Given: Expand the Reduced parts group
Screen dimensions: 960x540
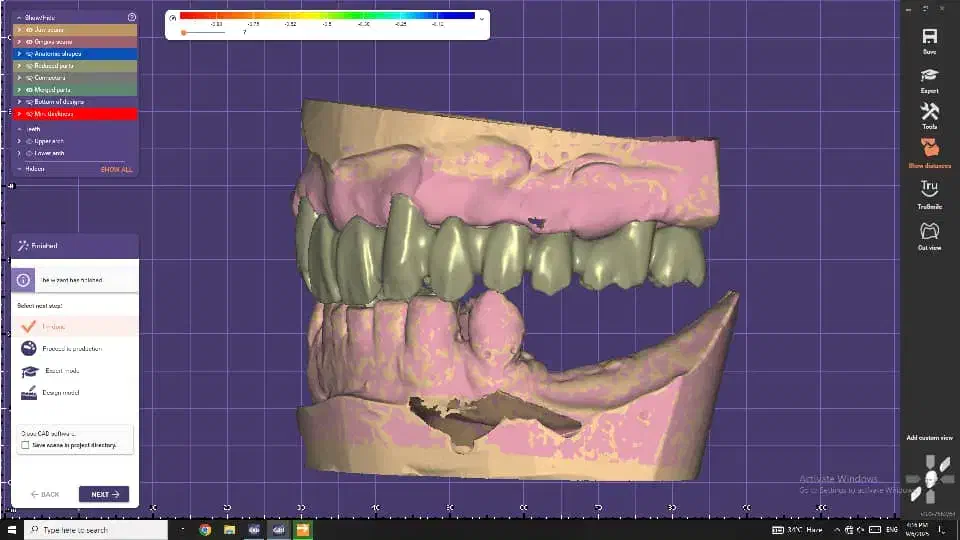Looking at the screenshot, I should (x=20, y=66).
